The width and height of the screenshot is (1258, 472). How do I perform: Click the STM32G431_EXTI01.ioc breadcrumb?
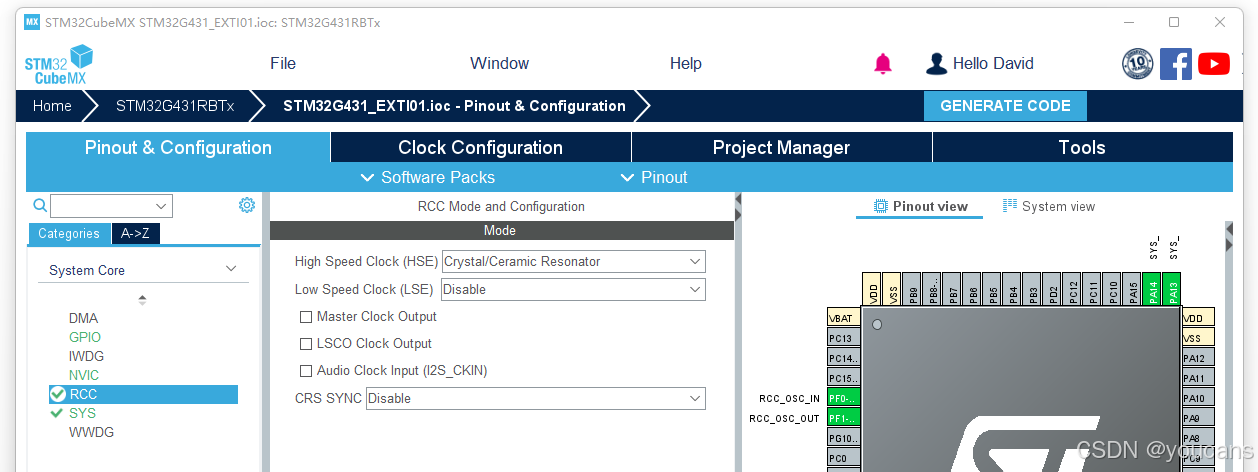tap(454, 106)
